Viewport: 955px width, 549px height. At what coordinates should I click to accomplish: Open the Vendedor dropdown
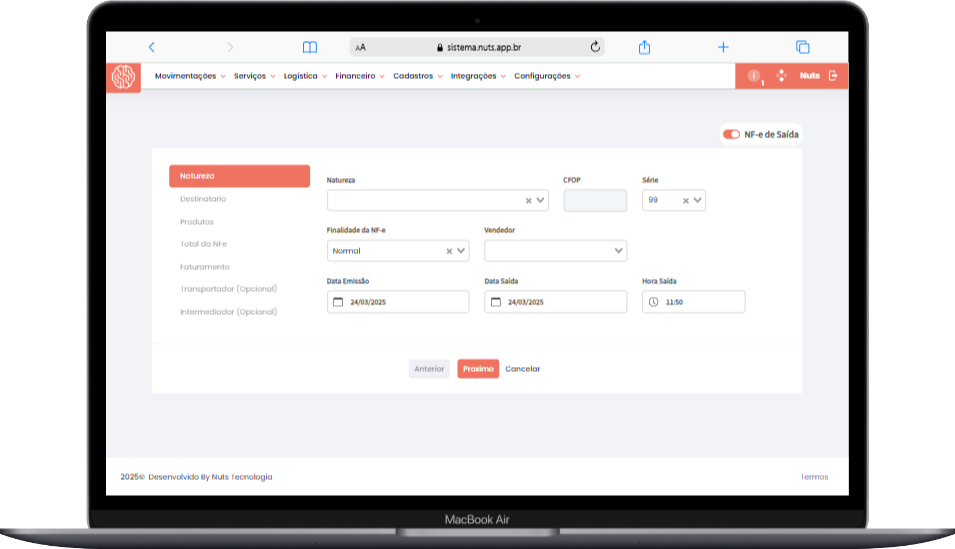(x=619, y=251)
